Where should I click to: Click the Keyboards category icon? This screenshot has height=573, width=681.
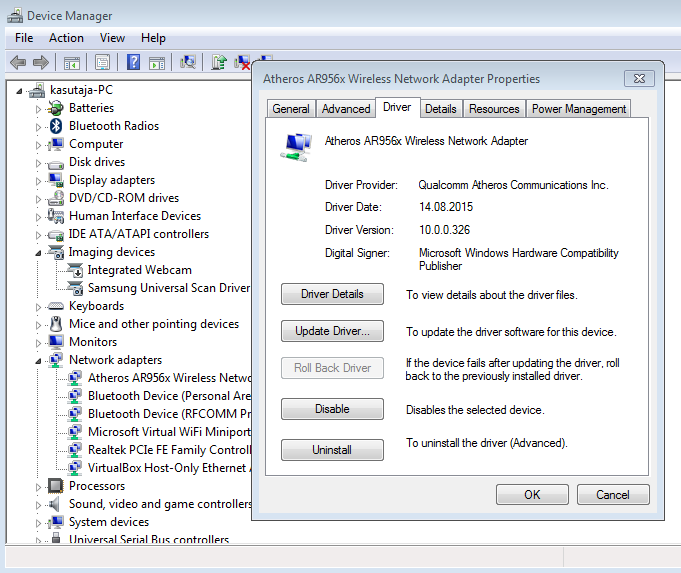point(56,306)
